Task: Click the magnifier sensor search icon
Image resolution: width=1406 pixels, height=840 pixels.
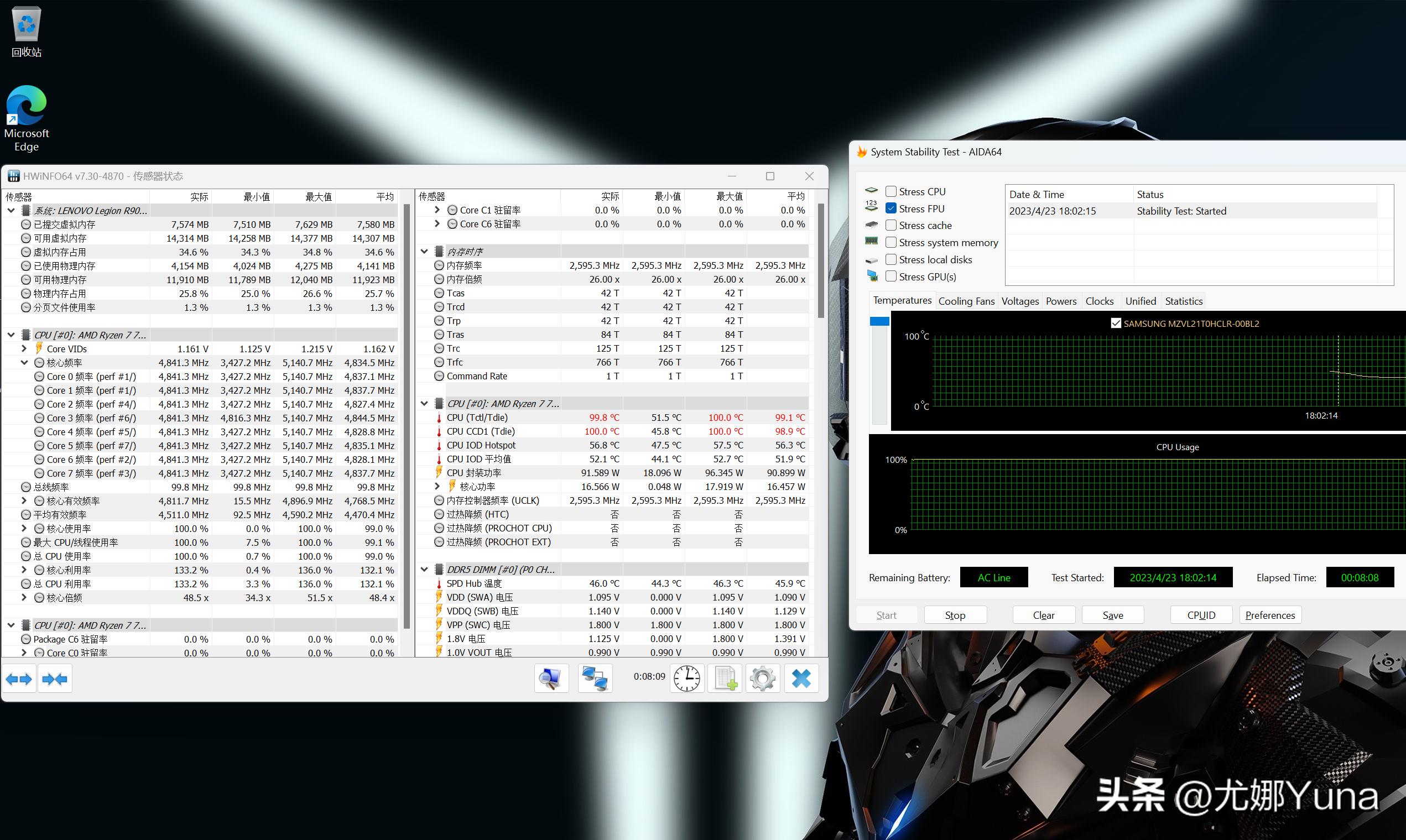Action: click(x=551, y=678)
